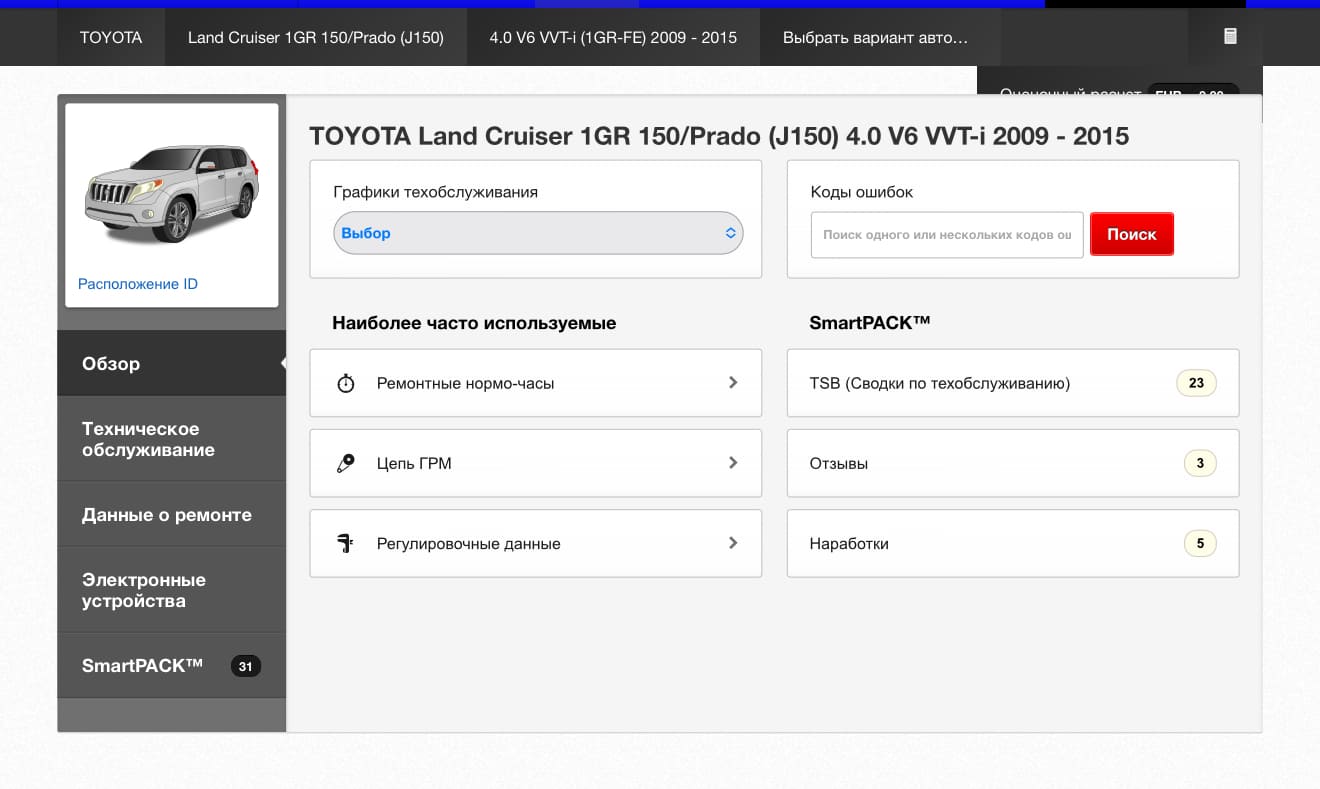Open the calculator icon in top bar
Image resolution: width=1320 pixels, height=789 pixels.
[x=1230, y=37]
